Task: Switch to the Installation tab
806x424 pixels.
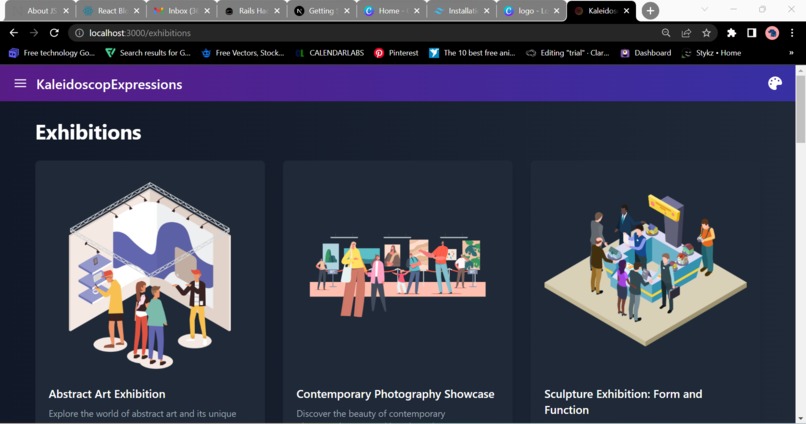Action: 461,11
